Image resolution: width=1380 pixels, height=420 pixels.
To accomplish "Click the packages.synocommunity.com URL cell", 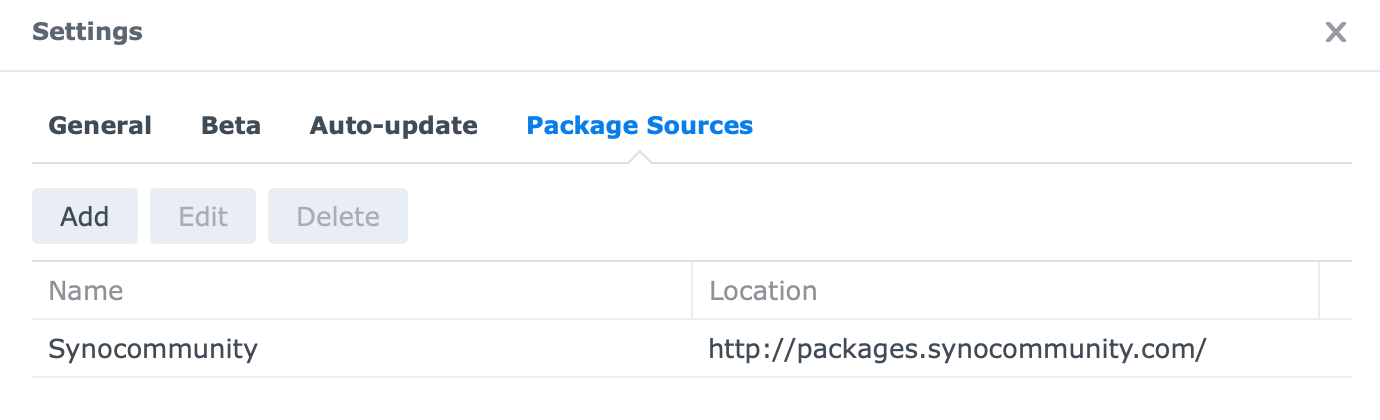I will click(957, 349).
